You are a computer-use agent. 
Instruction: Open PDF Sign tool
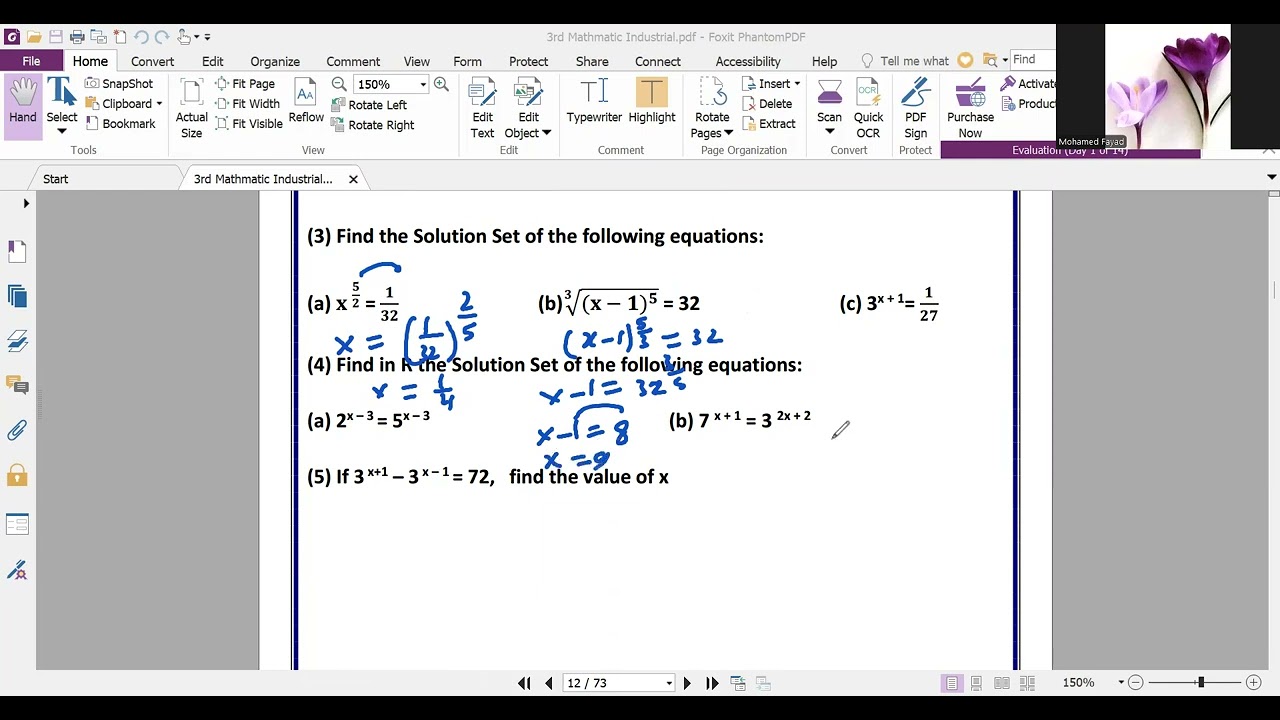pyautogui.click(x=915, y=109)
